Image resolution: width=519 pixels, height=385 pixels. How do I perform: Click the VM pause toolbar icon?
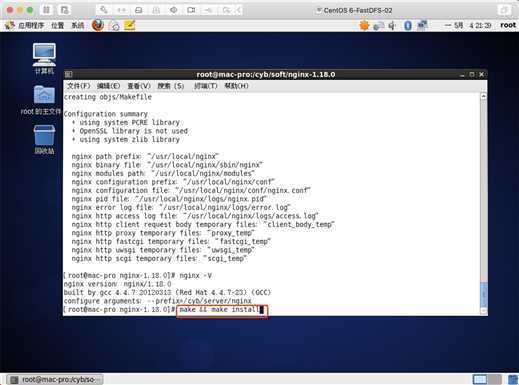tap(46, 10)
